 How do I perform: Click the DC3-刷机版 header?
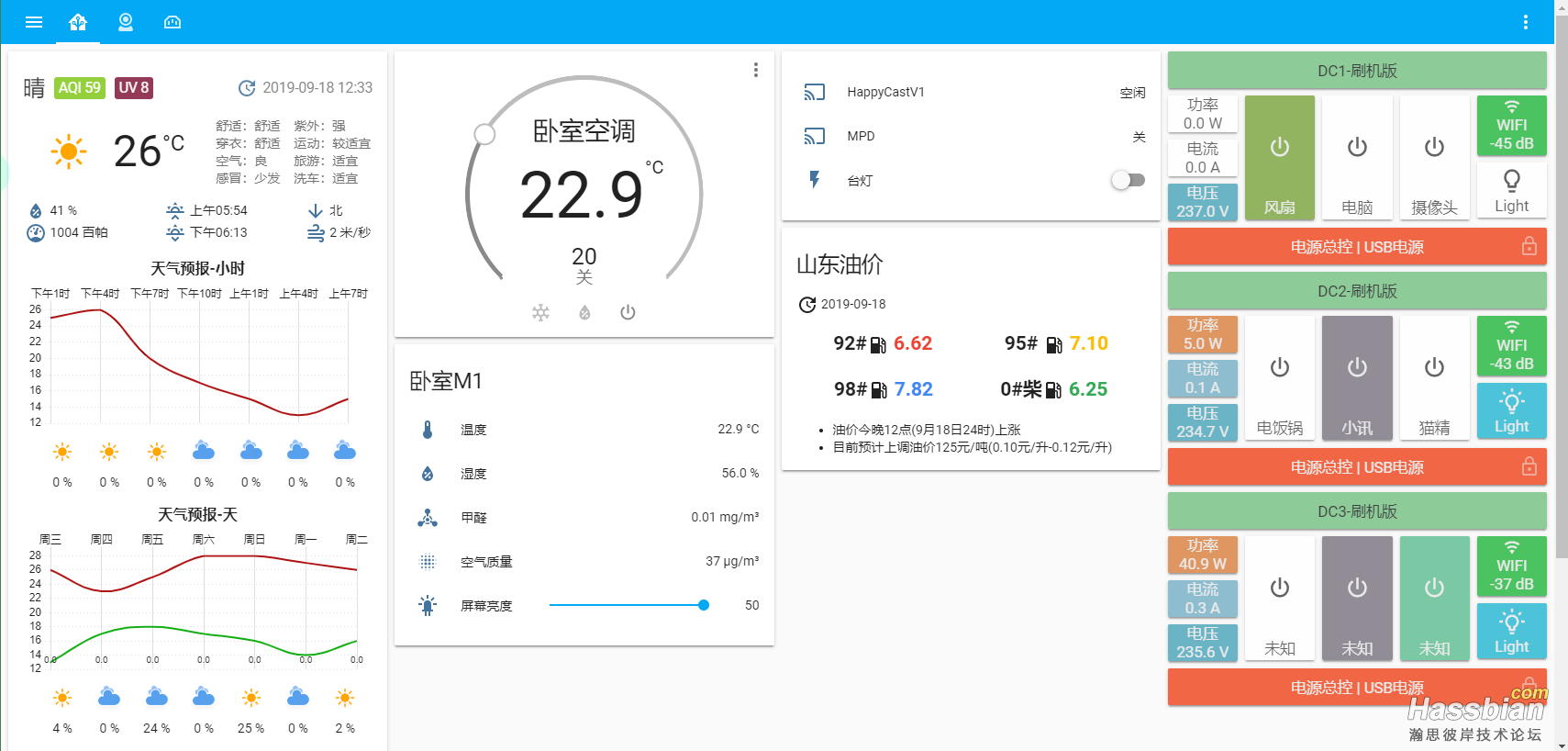click(1357, 510)
